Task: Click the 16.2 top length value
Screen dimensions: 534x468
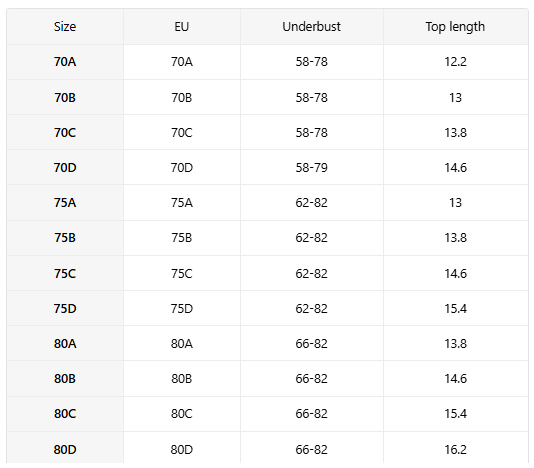Action: point(455,450)
